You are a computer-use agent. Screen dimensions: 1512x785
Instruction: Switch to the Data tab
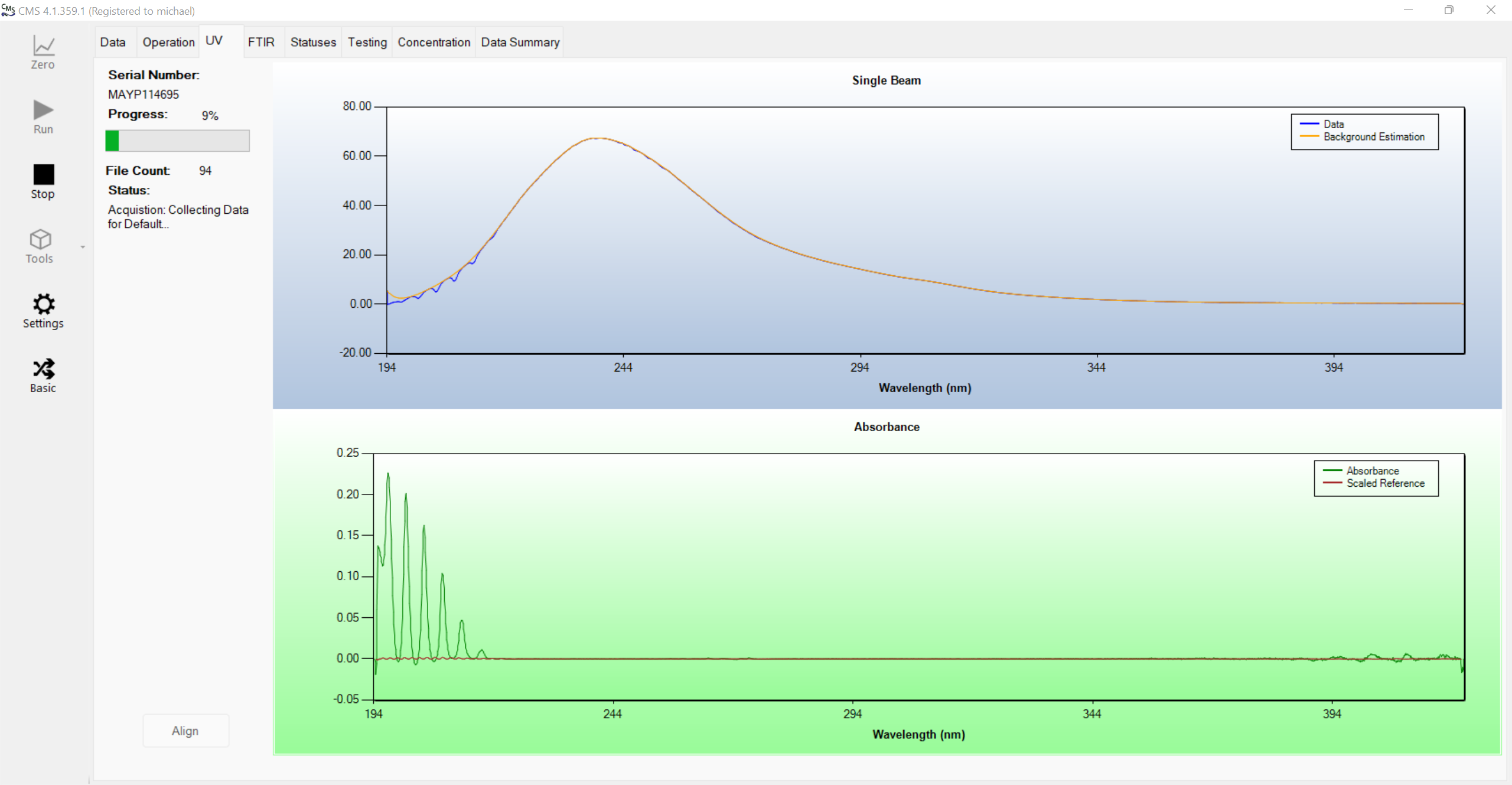[x=113, y=43]
